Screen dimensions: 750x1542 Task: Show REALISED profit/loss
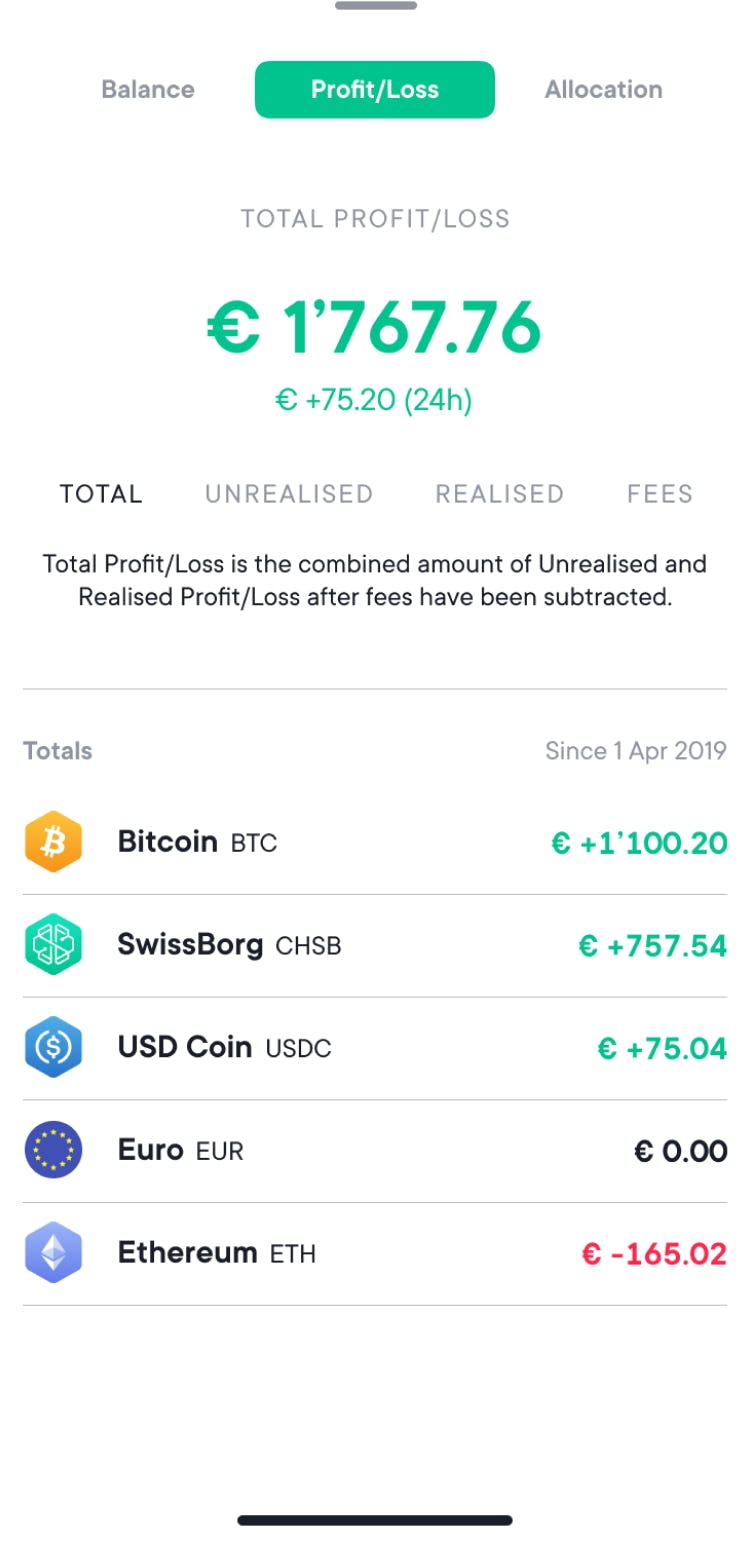tap(499, 493)
